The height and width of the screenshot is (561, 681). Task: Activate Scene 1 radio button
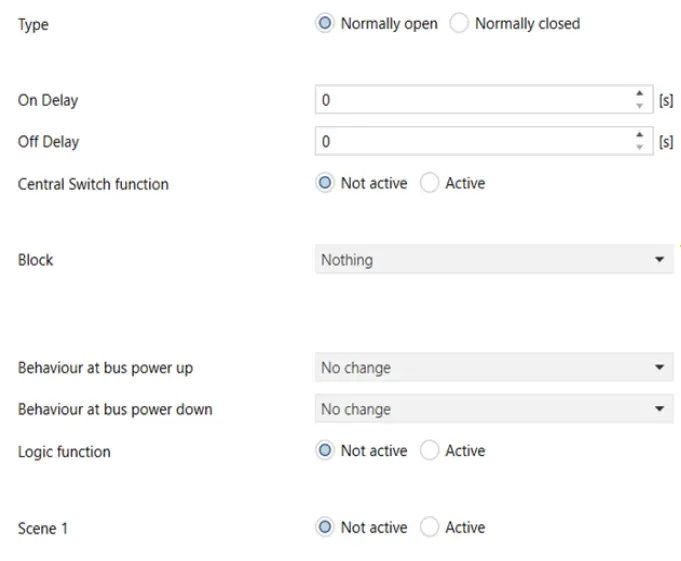(430, 527)
